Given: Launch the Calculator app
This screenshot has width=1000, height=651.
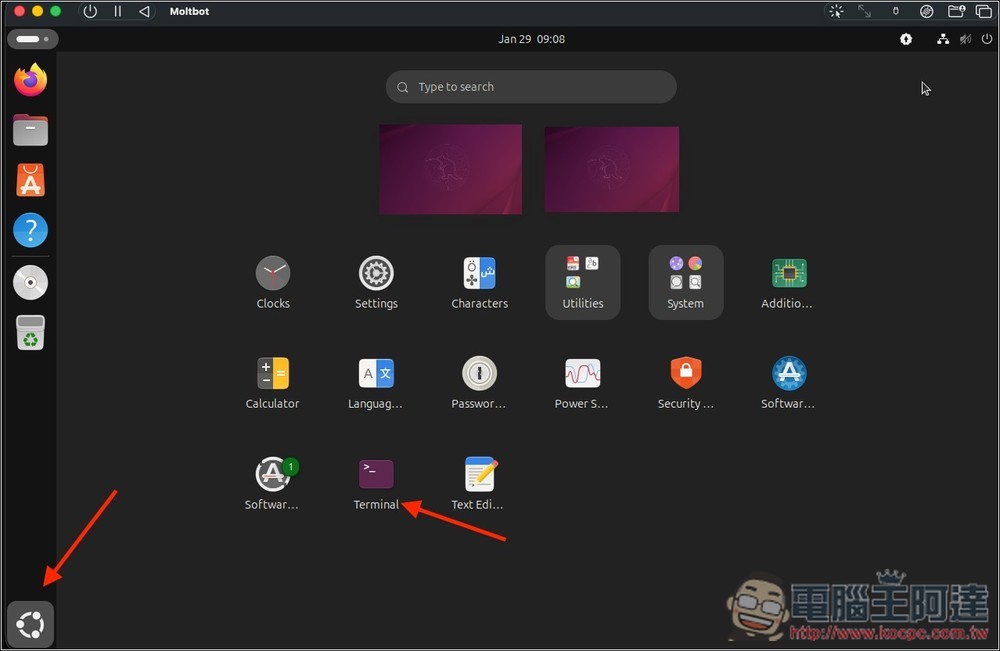Looking at the screenshot, I should pos(272,371).
